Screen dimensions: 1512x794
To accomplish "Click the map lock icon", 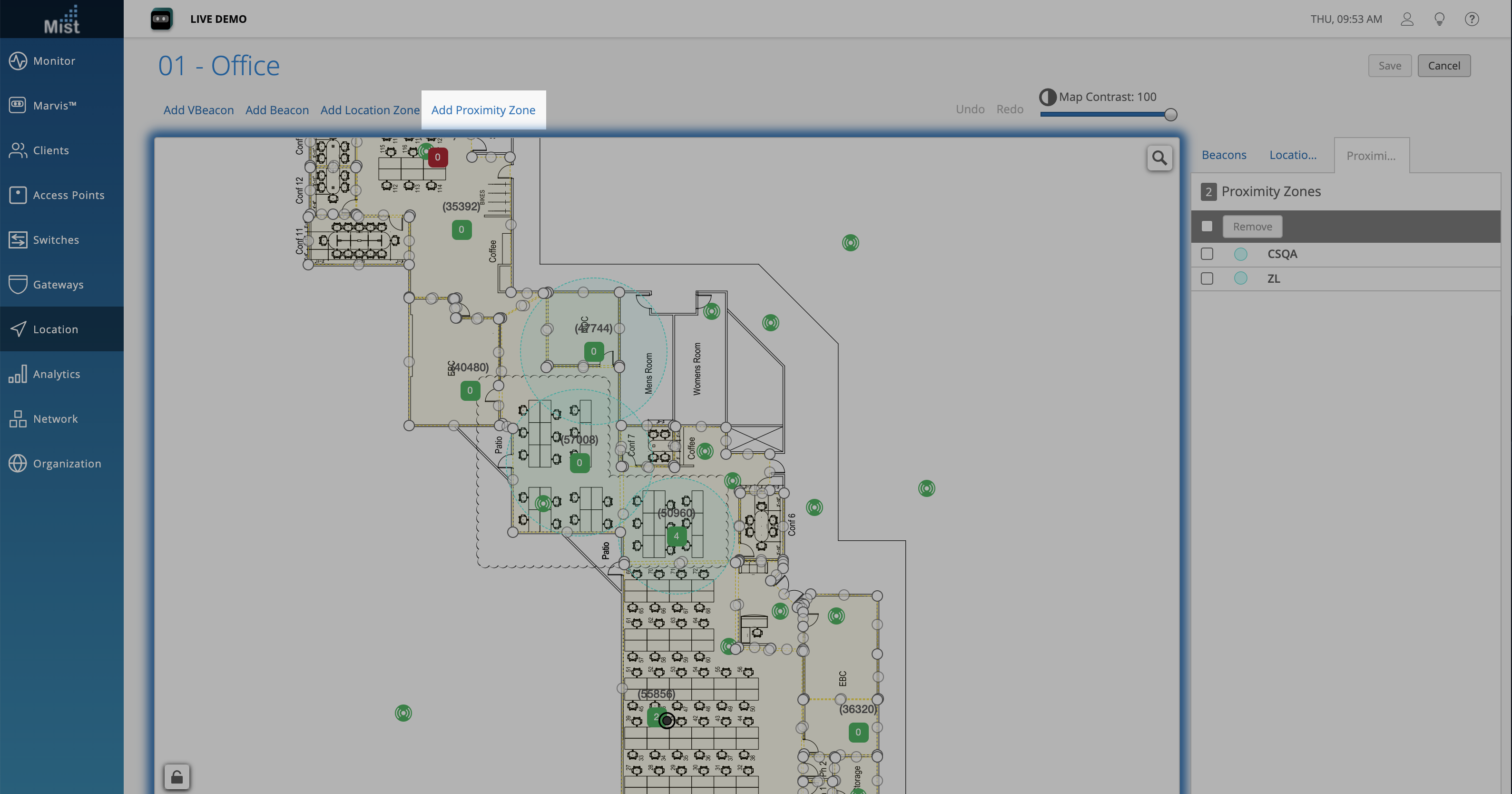I will point(177,777).
